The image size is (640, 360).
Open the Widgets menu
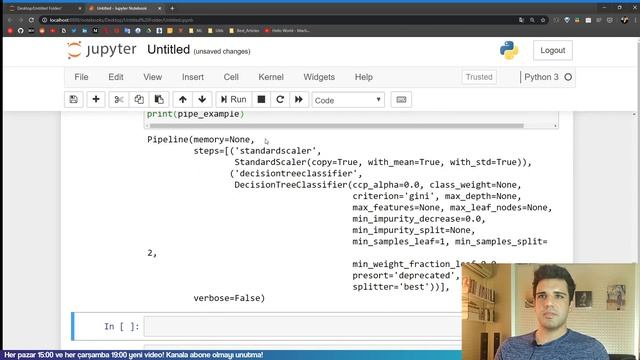coord(319,77)
